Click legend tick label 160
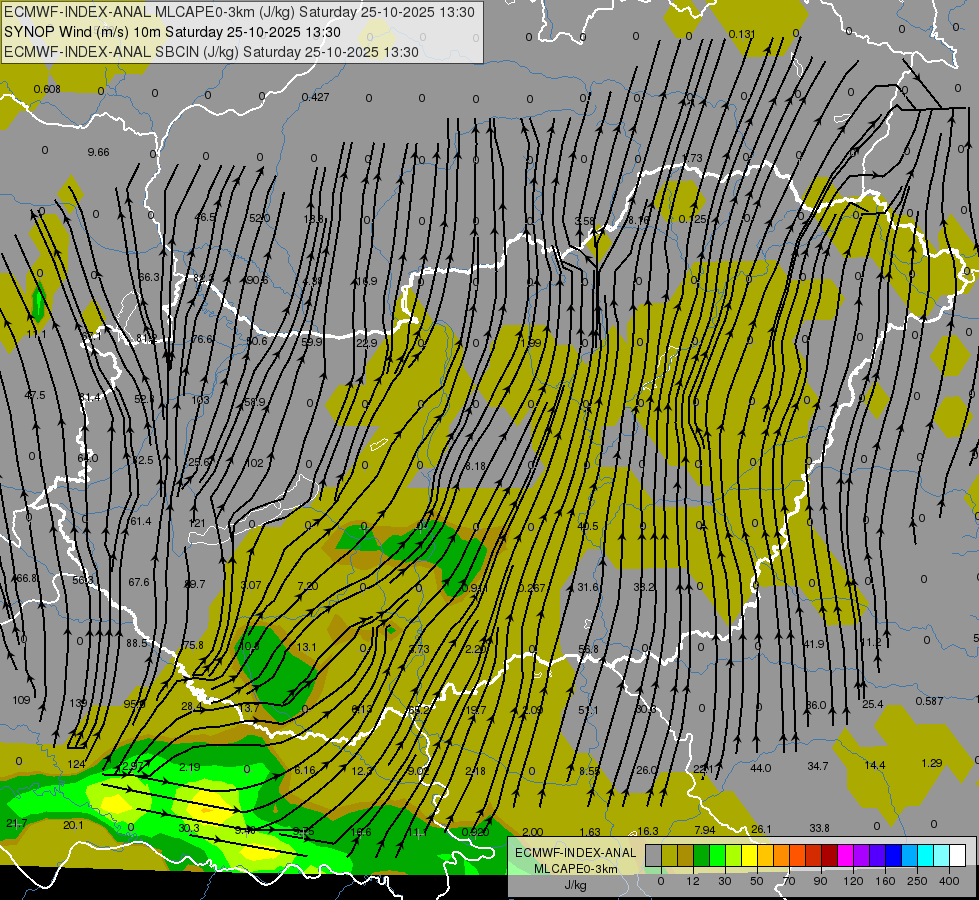This screenshot has width=979, height=900. [x=885, y=881]
